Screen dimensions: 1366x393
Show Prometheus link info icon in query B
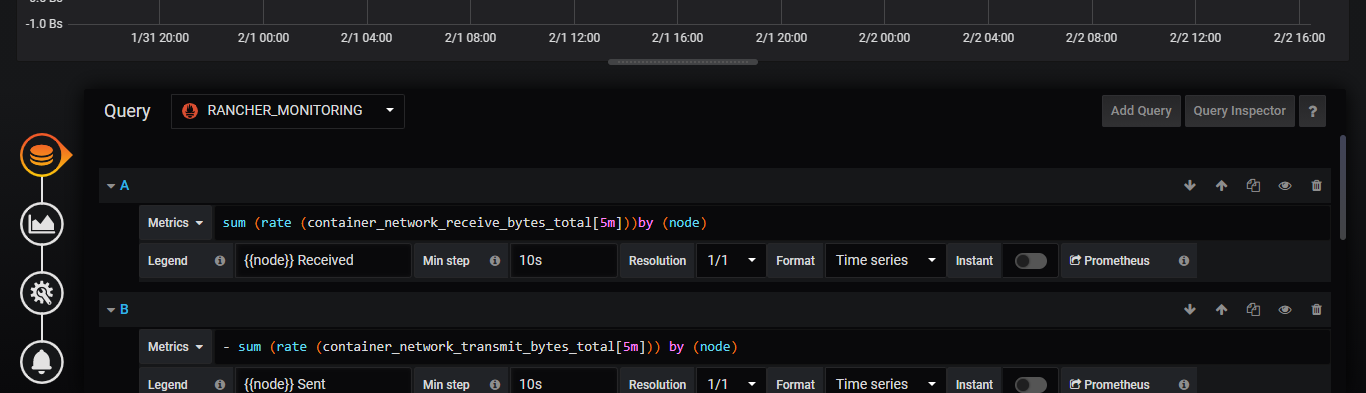coord(1183,385)
